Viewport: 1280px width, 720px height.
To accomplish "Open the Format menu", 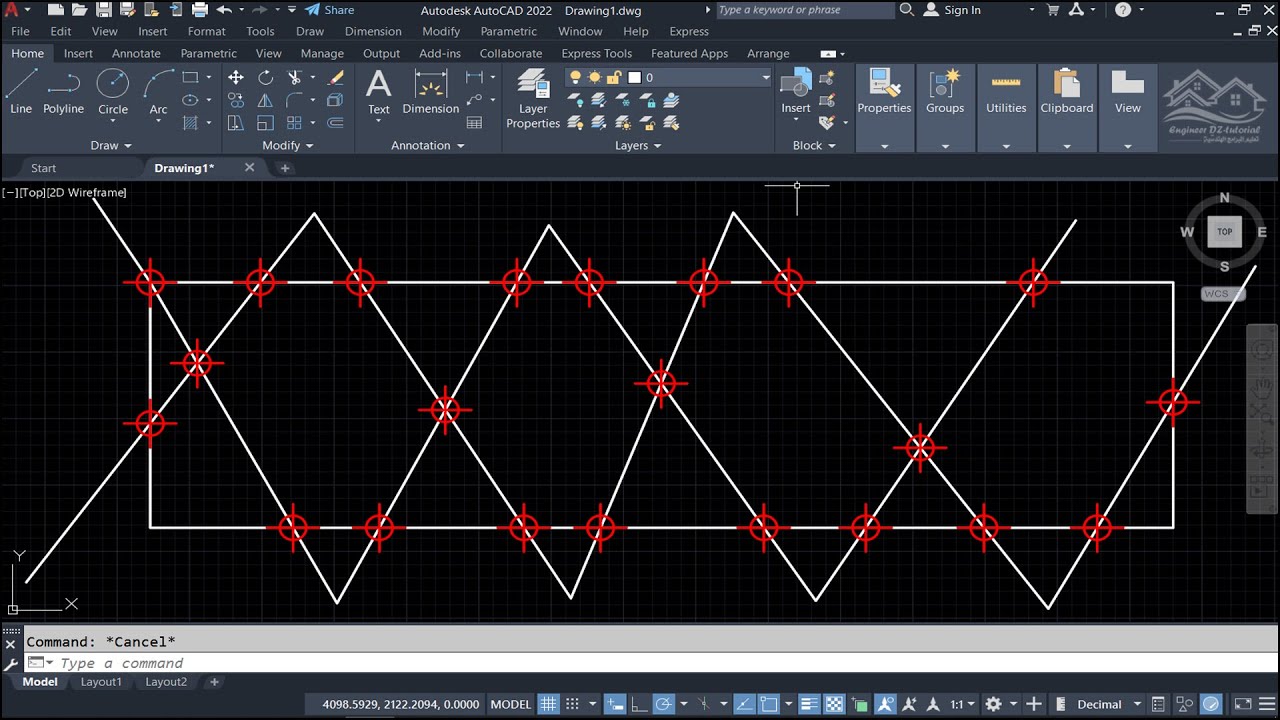I will click(206, 31).
